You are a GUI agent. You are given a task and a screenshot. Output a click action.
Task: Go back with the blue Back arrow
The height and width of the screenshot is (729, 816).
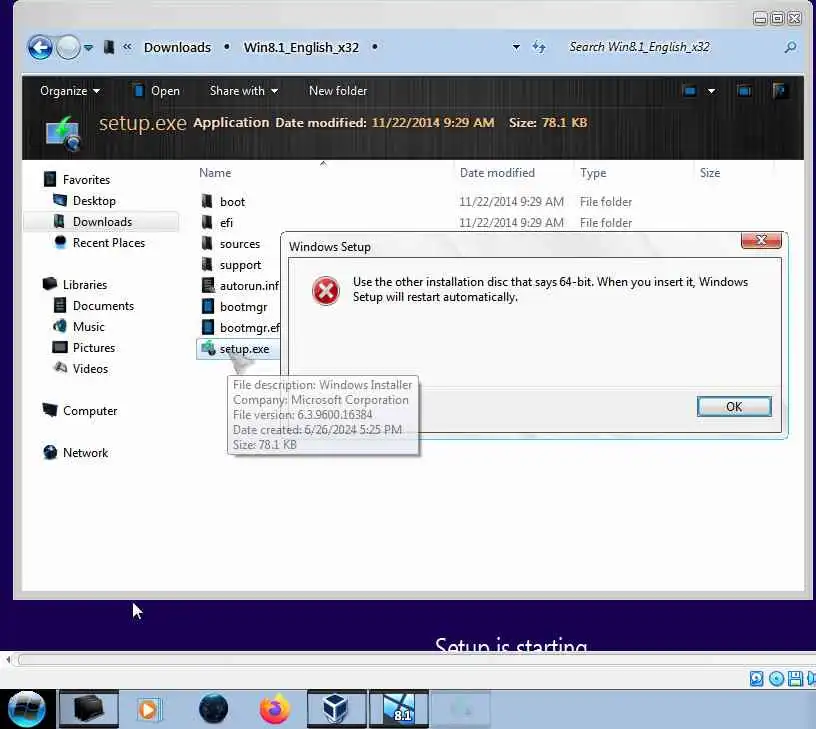(x=40, y=48)
